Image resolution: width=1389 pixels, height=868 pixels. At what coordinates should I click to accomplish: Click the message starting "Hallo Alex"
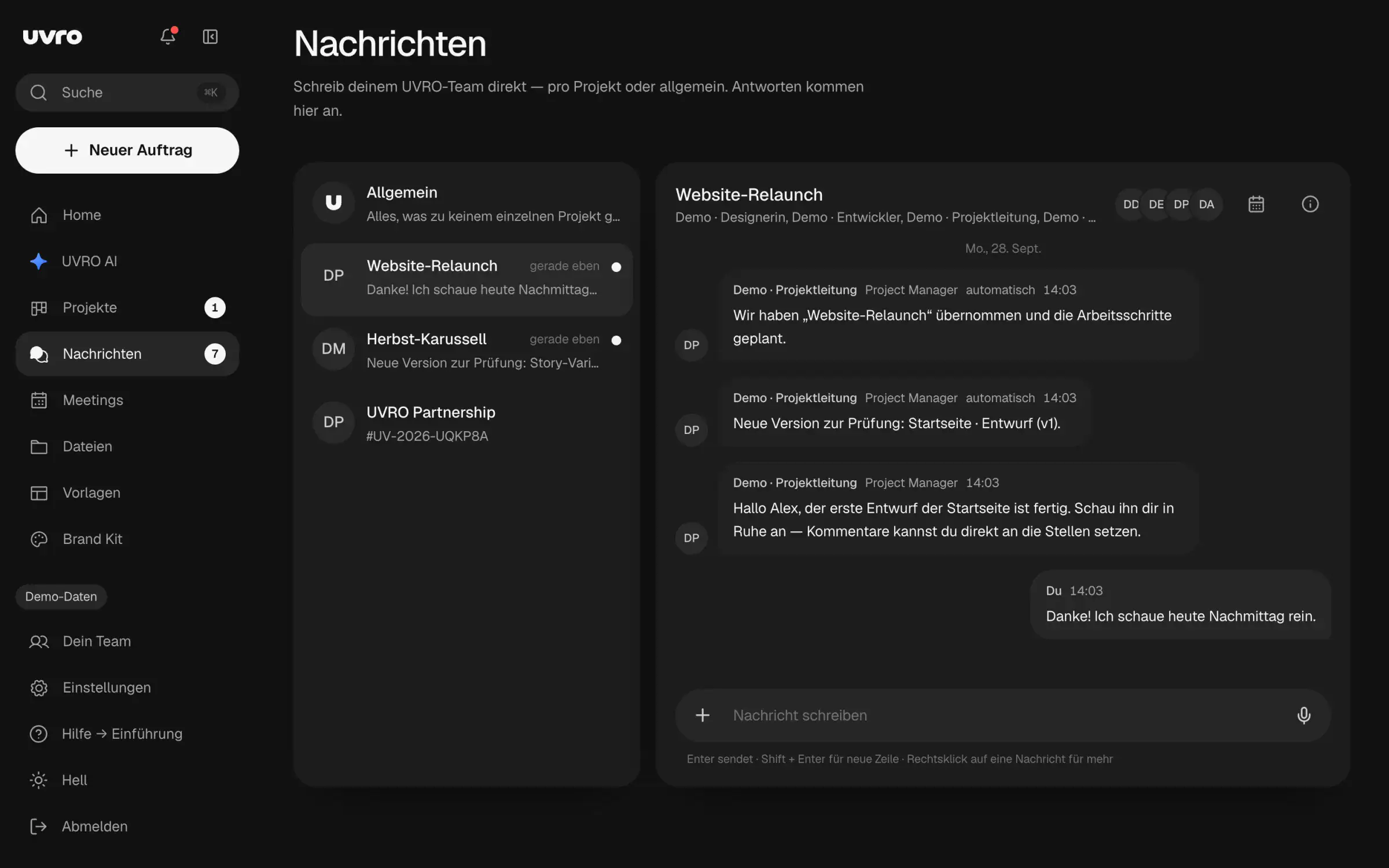point(957,509)
